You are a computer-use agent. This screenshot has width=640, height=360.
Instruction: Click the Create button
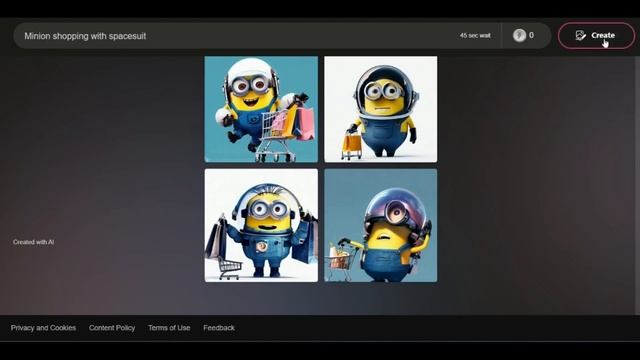point(596,36)
